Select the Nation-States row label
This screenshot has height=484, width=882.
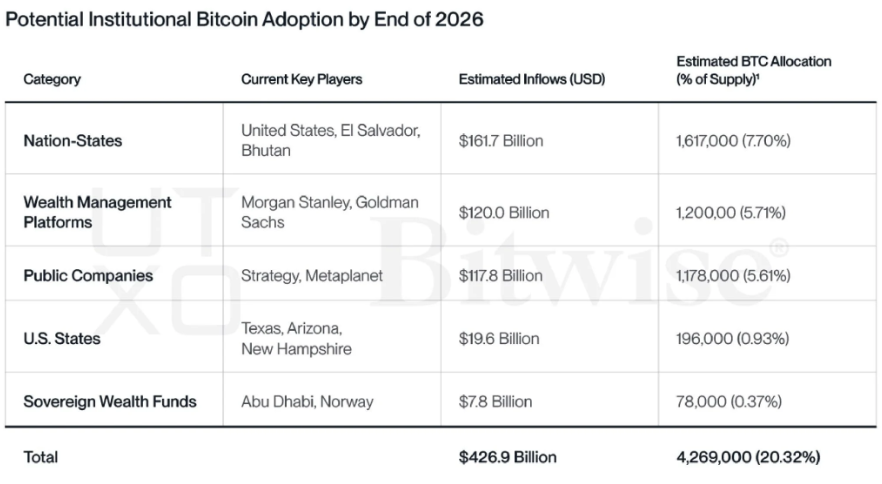point(73,141)
